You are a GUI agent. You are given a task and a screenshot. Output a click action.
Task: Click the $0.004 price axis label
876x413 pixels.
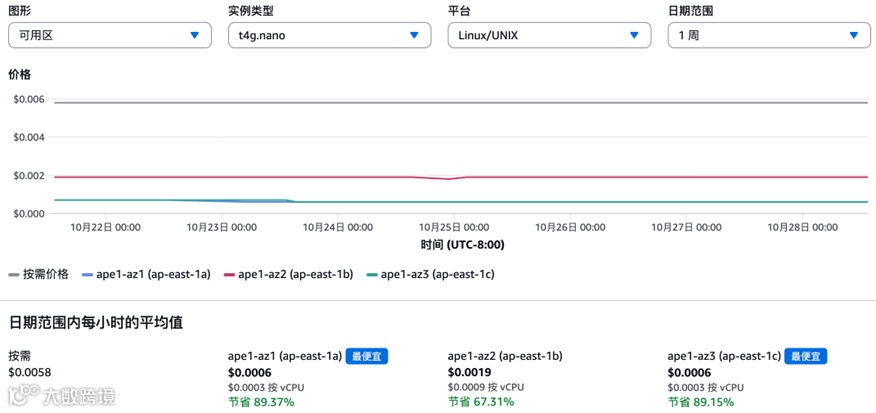coord(28,137)
